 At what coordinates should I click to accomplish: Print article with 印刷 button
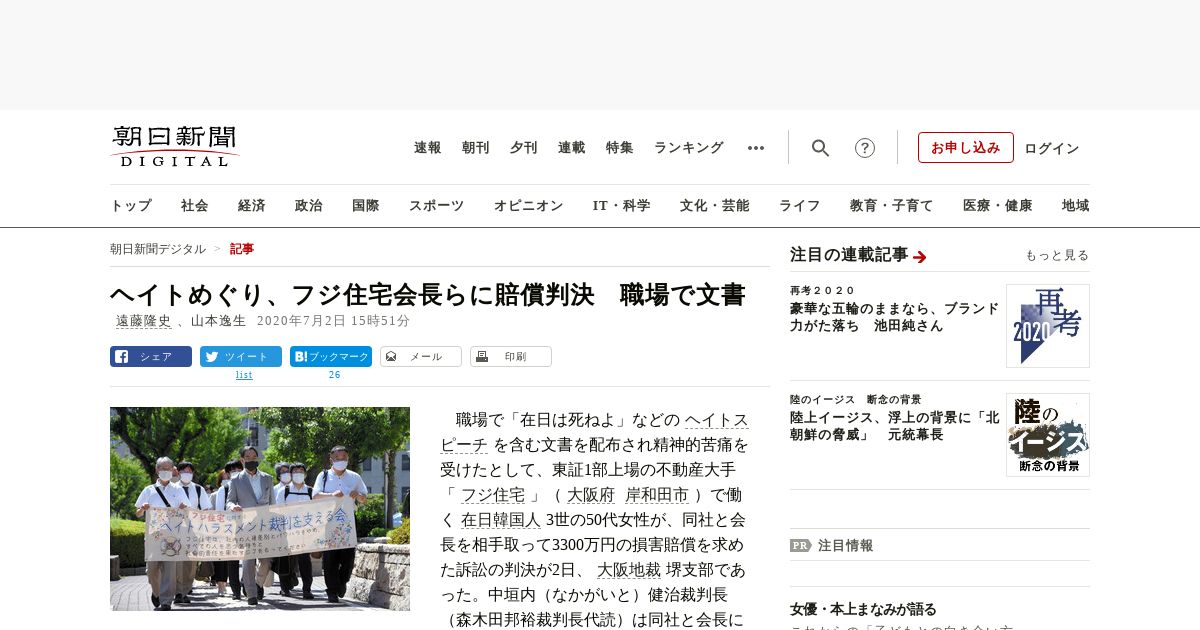tap(511, 356)
